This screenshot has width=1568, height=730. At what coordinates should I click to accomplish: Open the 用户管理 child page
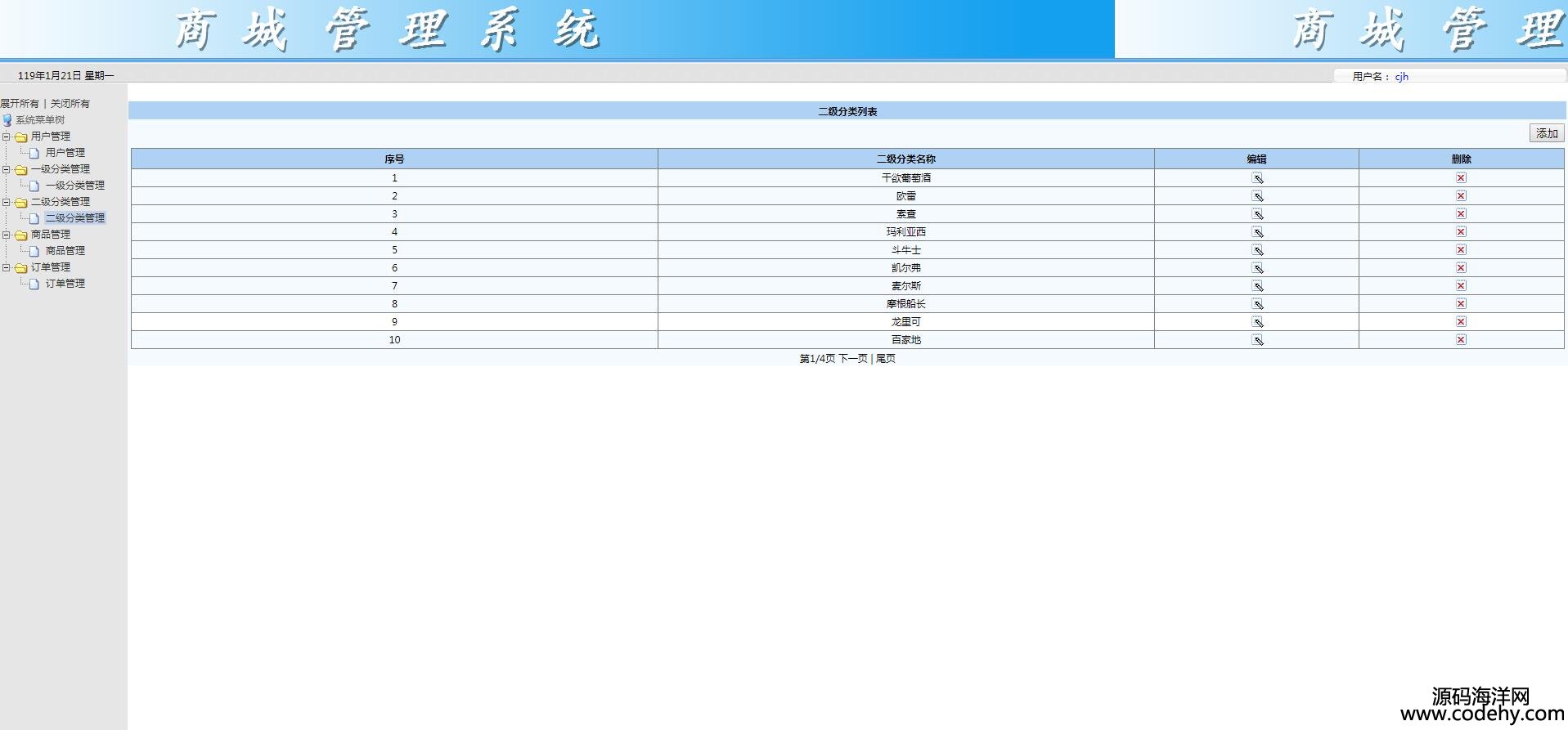[65, 153]
